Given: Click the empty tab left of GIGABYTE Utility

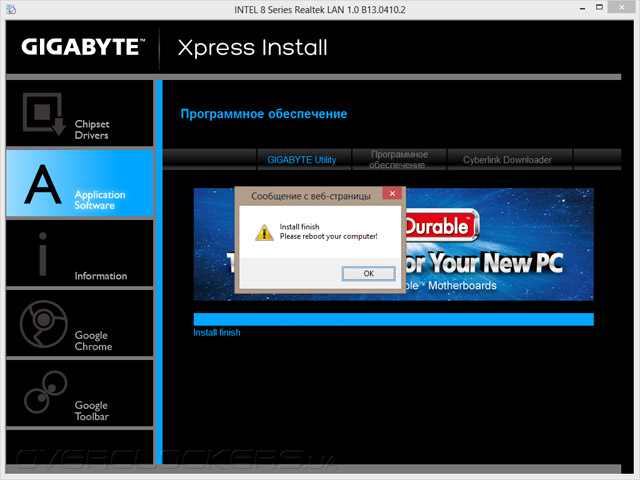Looking at the screenshot, I should [x=209, y=160].
